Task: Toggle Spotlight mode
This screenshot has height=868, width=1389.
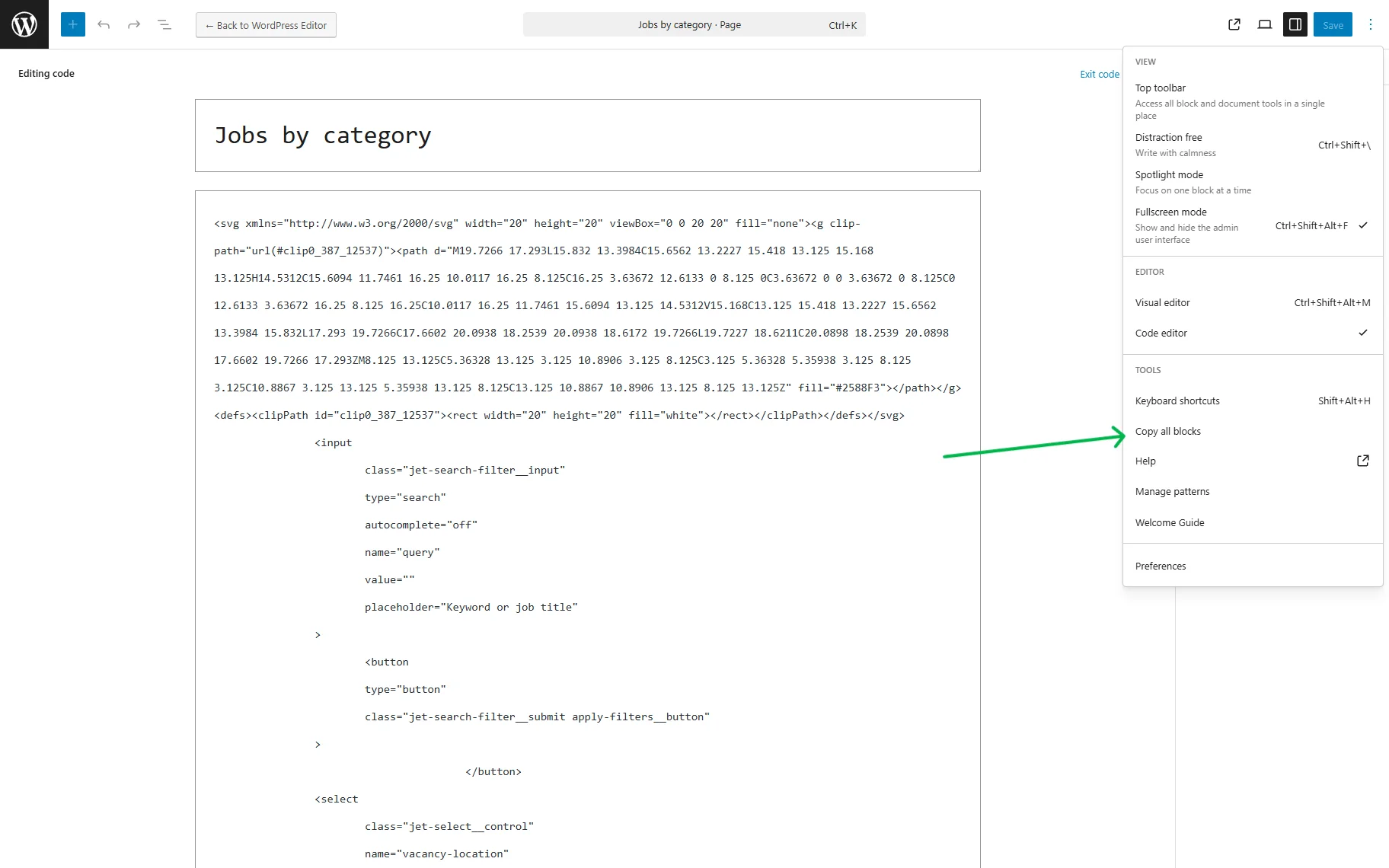Action: coord(1253,182)
